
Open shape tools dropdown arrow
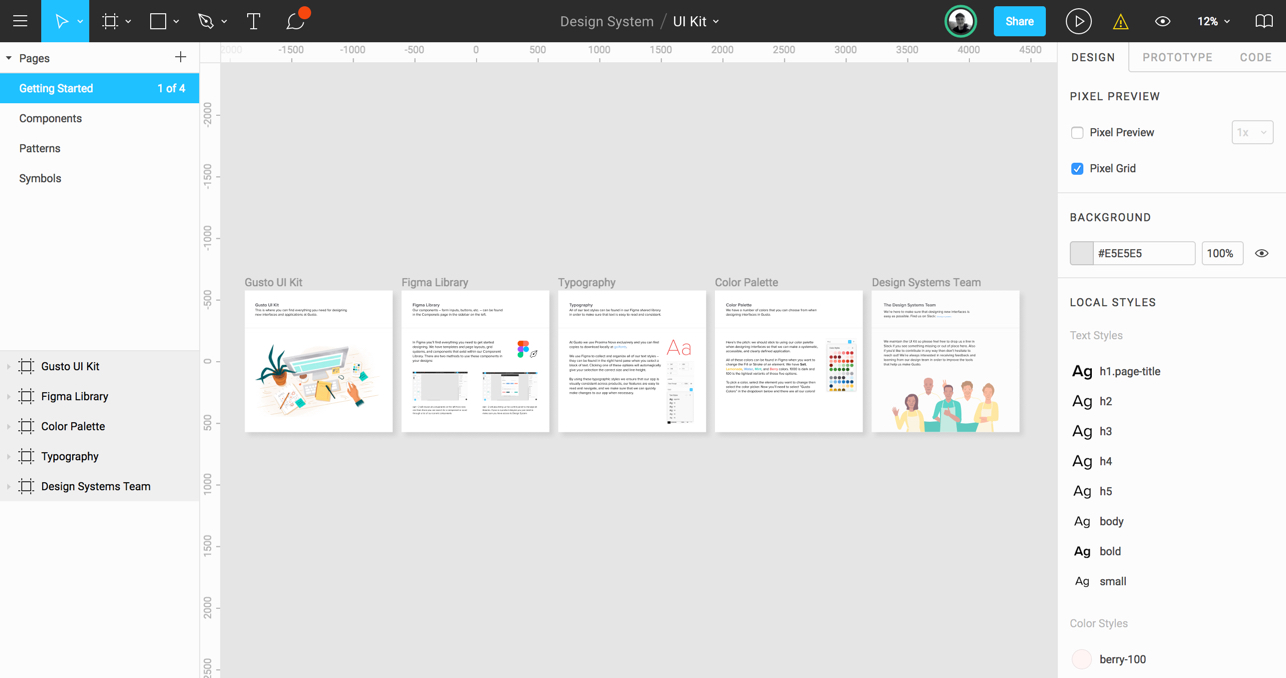[176, 22]
